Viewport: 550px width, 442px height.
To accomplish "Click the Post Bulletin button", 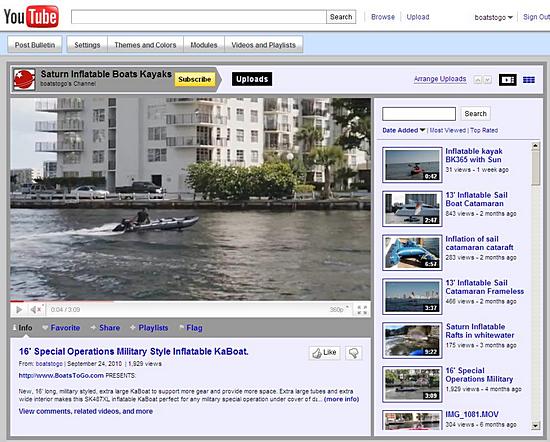I will click(35, 45).
